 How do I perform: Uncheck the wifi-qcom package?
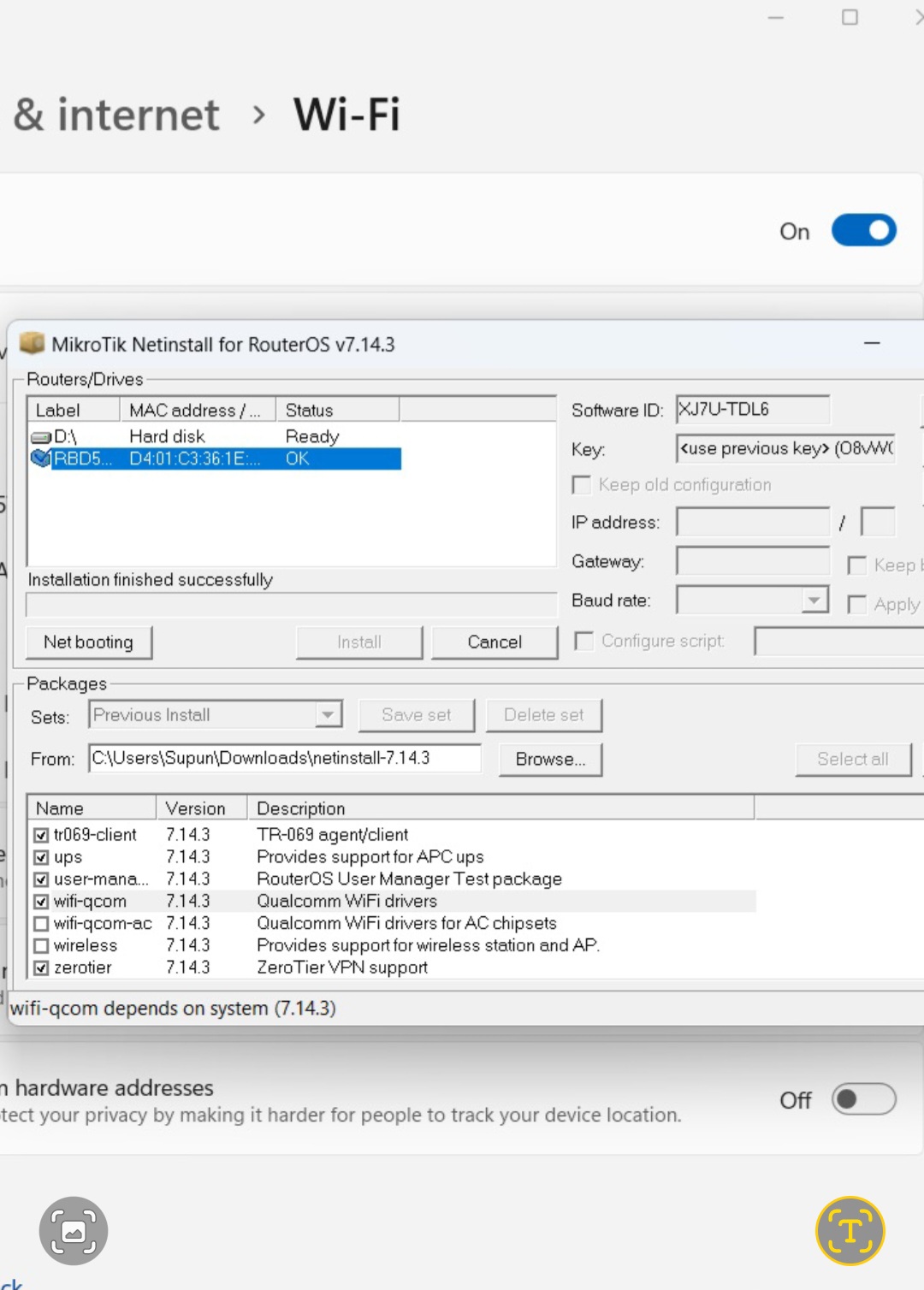[x=41, y=901]
